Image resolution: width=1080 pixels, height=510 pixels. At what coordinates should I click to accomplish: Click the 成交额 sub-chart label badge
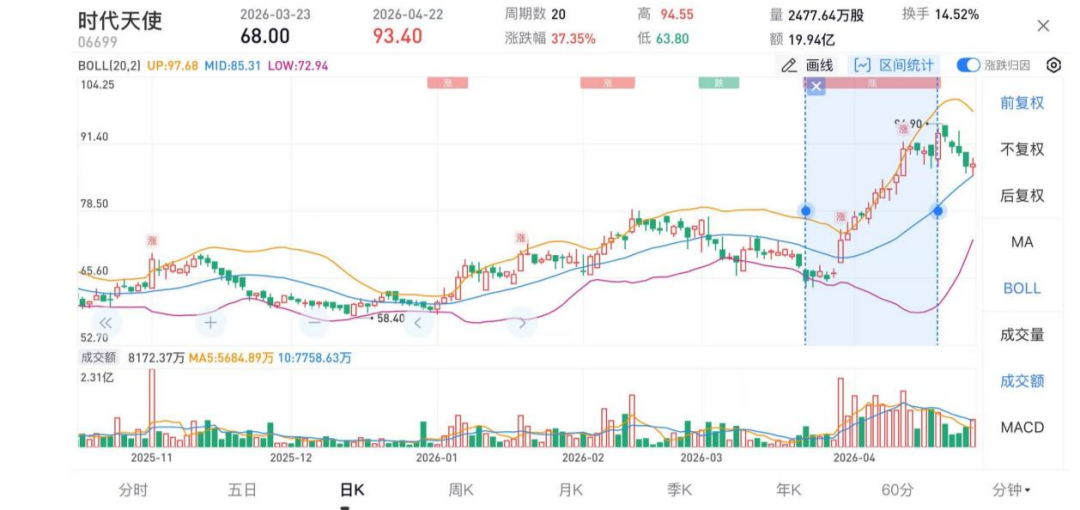point(98,357)
